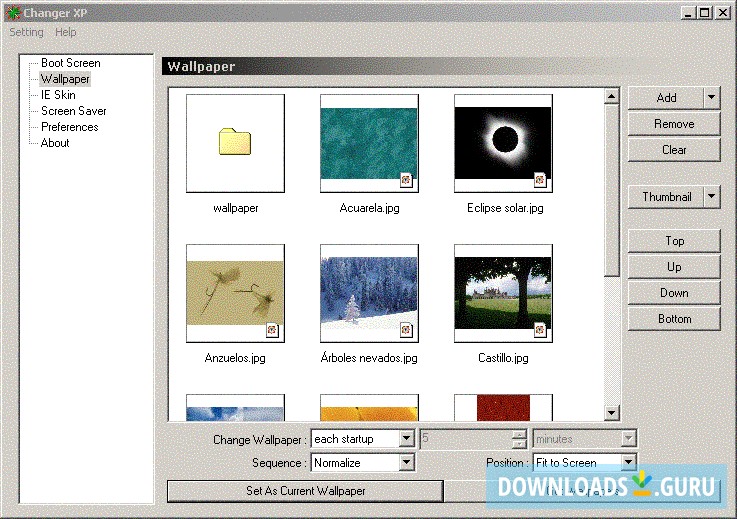Select the partially visible yellow thumbnail

(x=369, y=408)
